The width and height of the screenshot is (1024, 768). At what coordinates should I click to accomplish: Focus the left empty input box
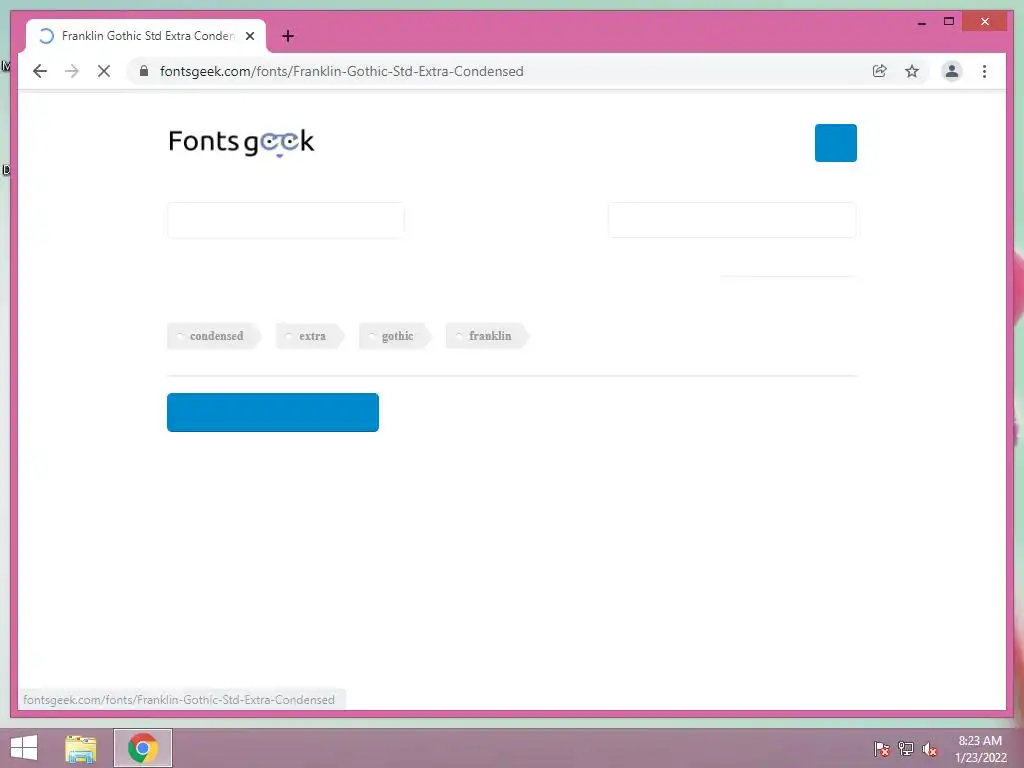[x=285, y=220]
